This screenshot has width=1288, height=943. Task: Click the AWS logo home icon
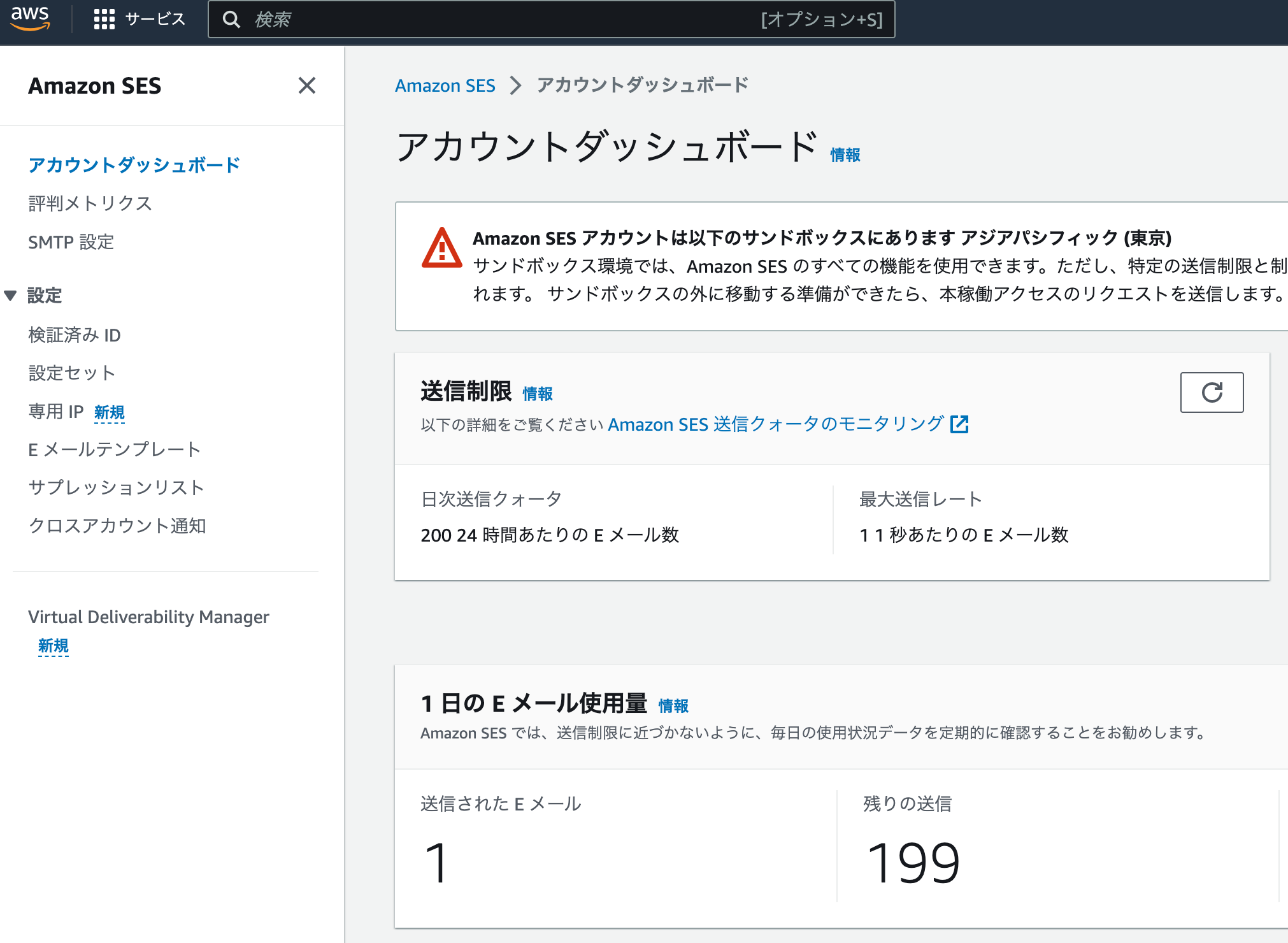click(x=30, y=18)
